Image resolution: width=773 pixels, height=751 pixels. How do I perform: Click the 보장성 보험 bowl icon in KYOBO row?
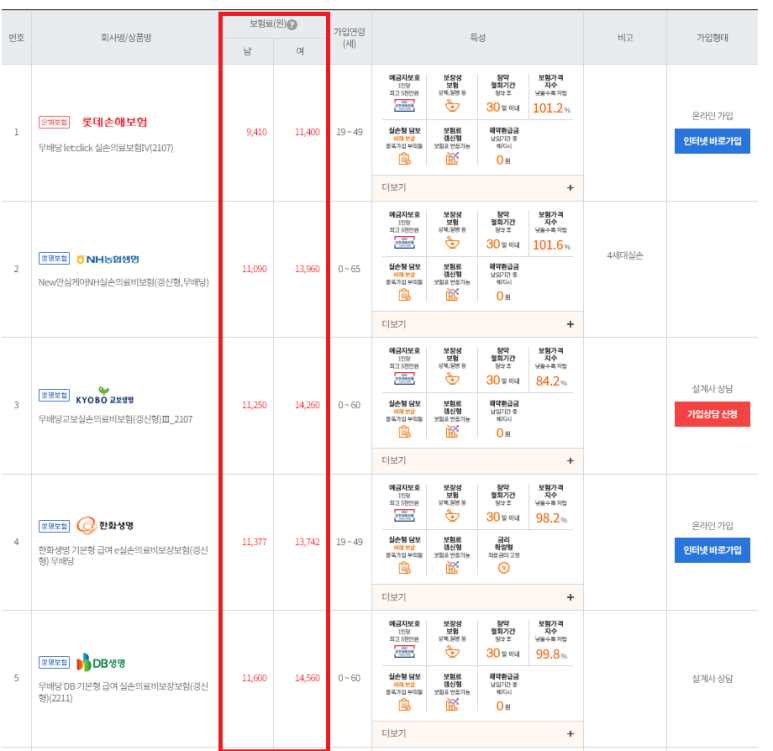coord(452,379)
